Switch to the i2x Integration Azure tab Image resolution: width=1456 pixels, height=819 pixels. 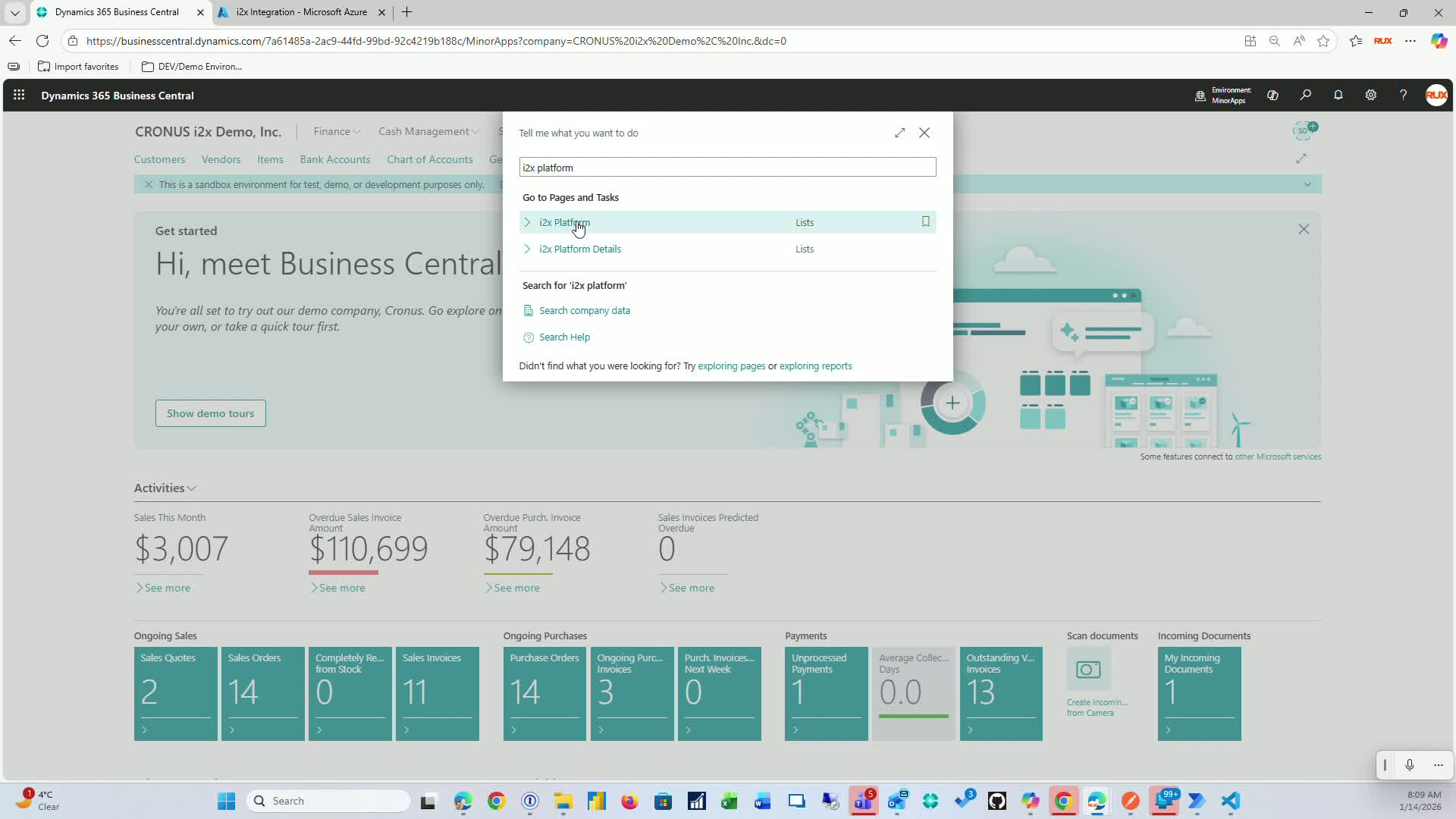pos(301,12)
